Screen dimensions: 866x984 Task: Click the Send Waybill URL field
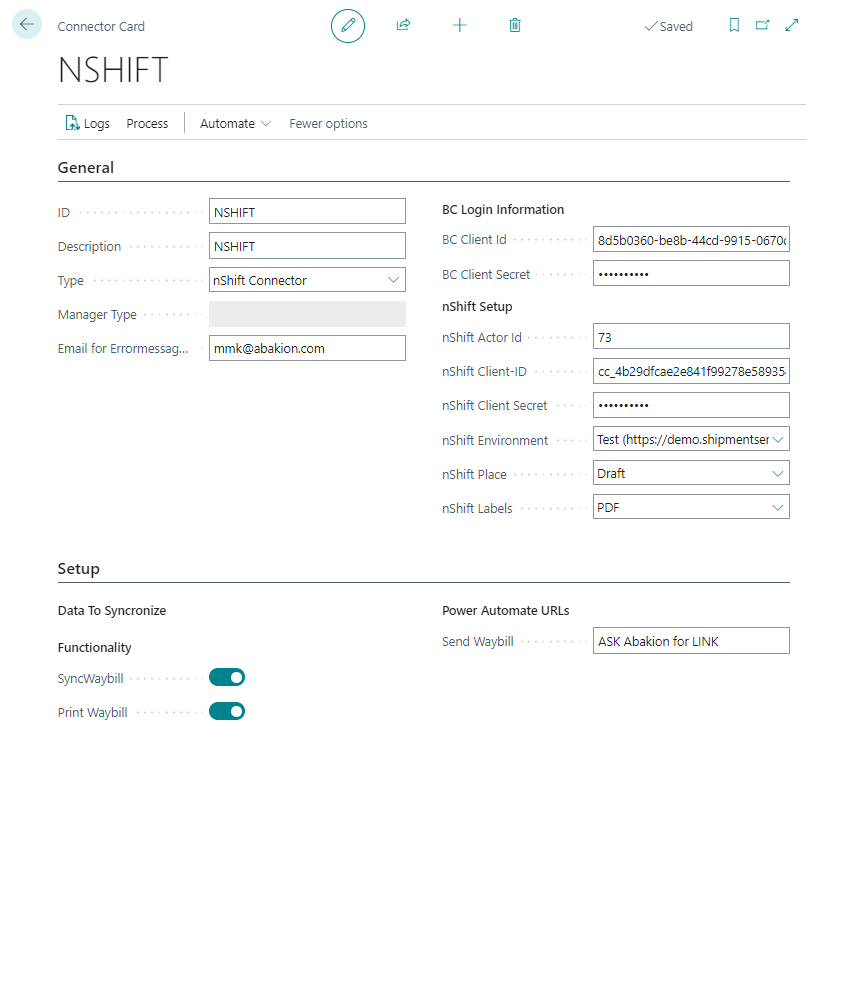coord(691,641)
